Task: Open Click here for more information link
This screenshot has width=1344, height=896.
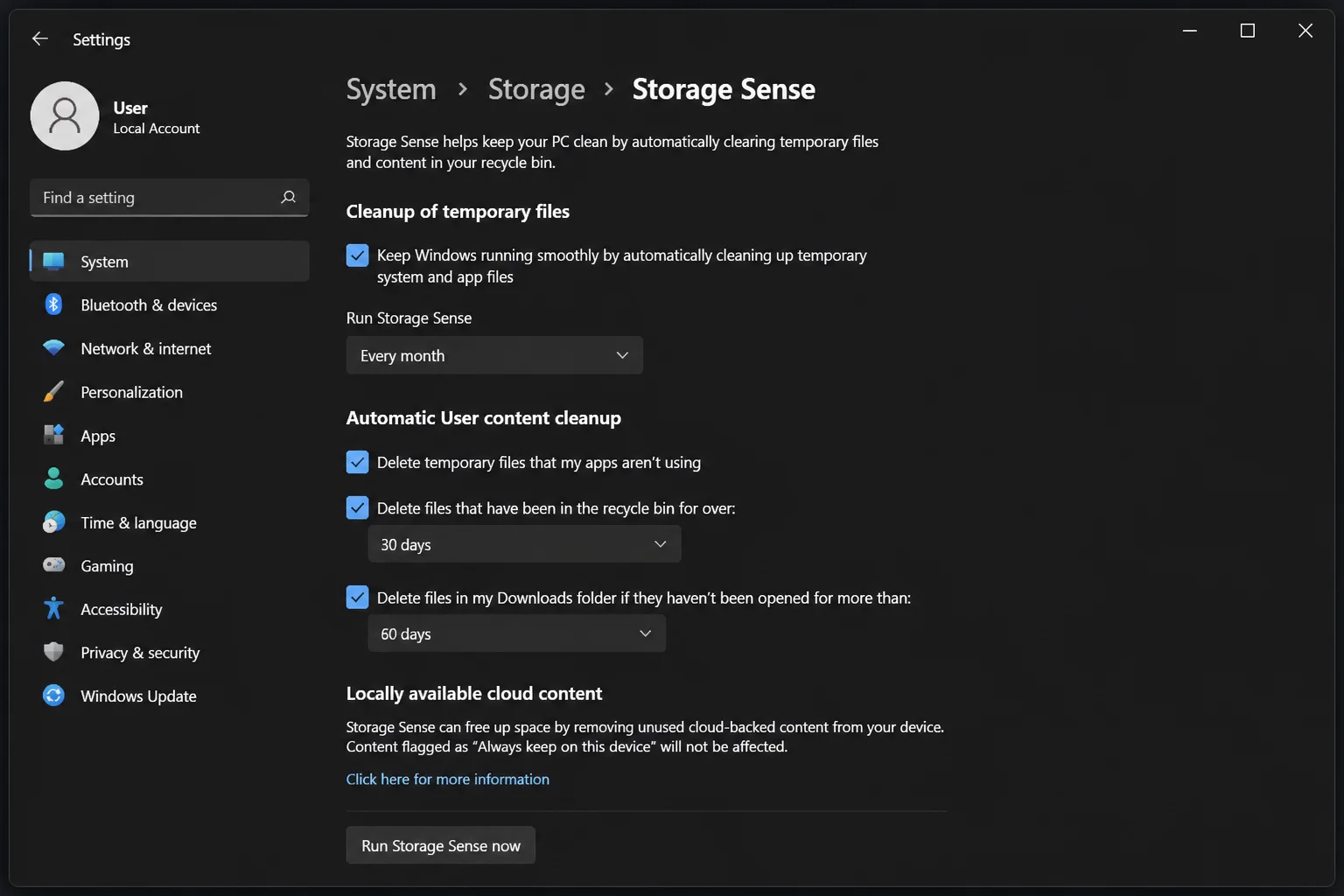Action: [x=448, y=779]
